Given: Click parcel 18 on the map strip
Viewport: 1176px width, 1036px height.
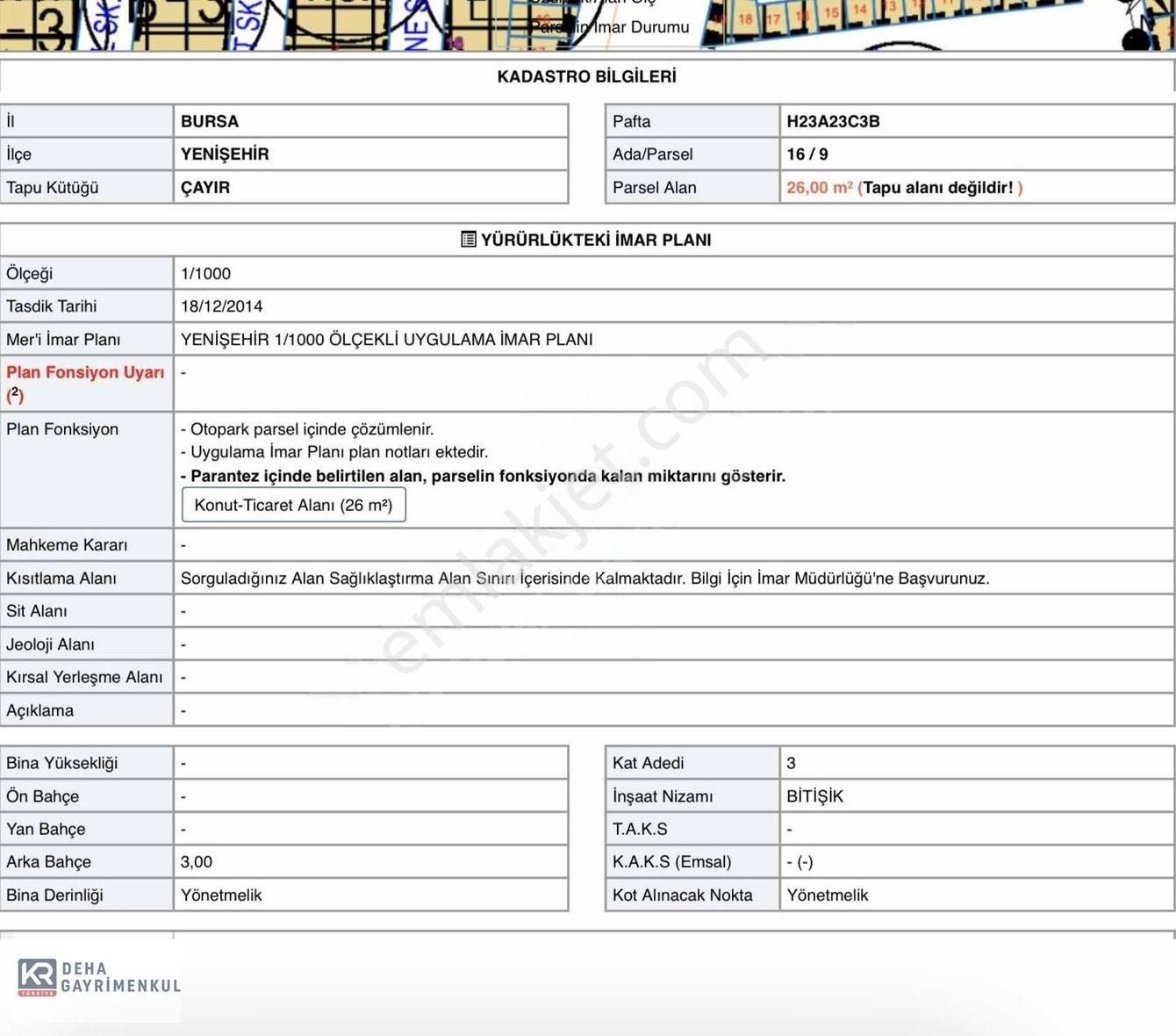Looking at the screenshot, I should (745, 18).
